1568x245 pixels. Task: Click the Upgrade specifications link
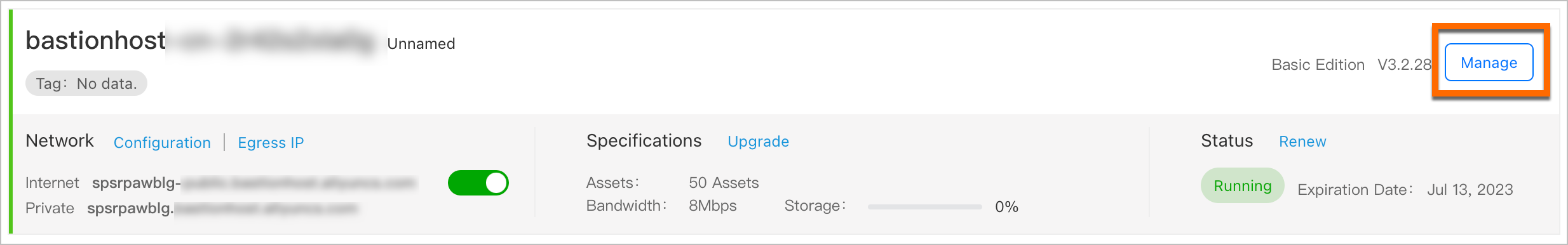coord(758,142)
